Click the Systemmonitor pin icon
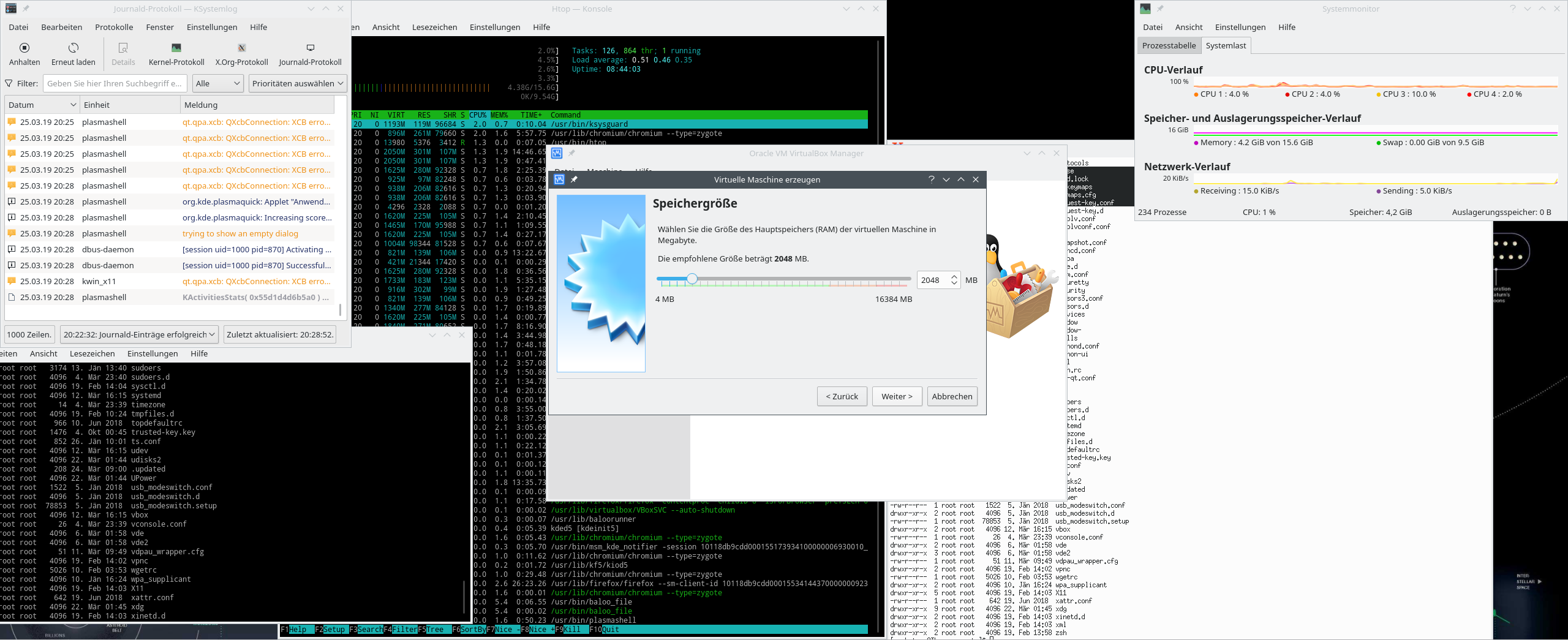The width and height of the screenshot is (1568, 640). (x=1160, y=9)
